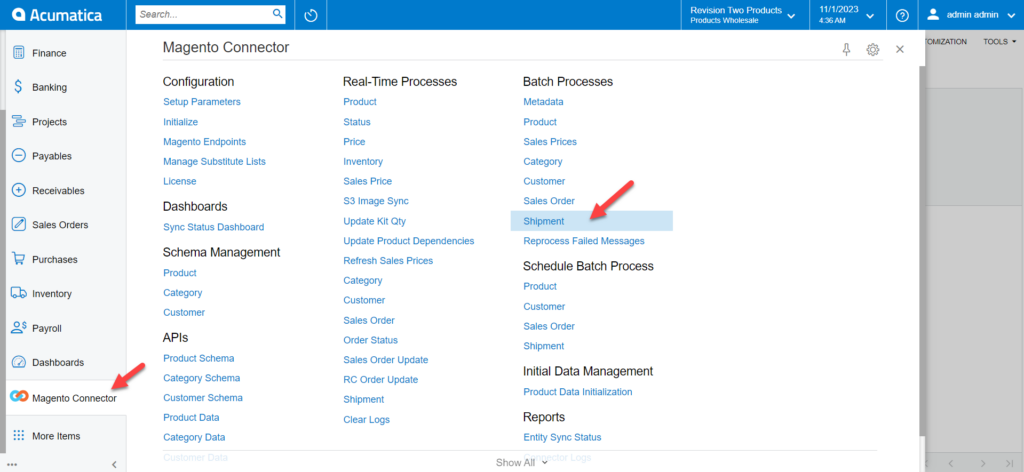
Task: Open the More Items grid icon
Action: (18, 435)
